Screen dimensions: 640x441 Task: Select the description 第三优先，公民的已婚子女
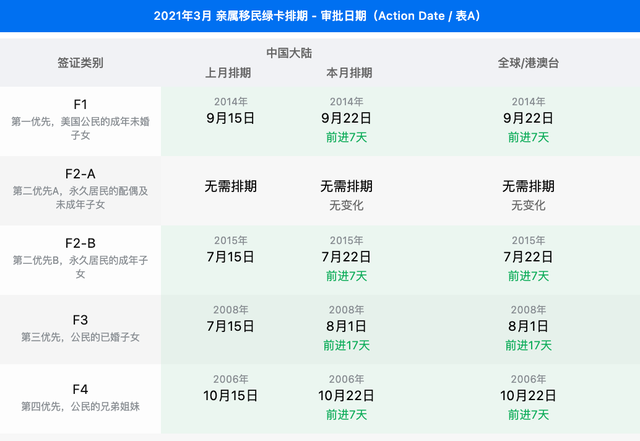80,337
